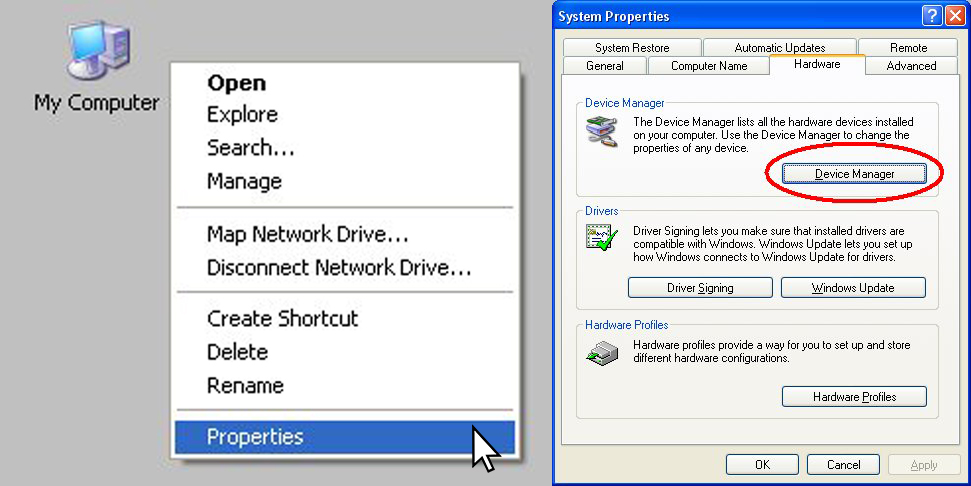Select the Hardware tab
Image resolution: width=971 pixels, height=486 pixels.
(x=817, y=64)
